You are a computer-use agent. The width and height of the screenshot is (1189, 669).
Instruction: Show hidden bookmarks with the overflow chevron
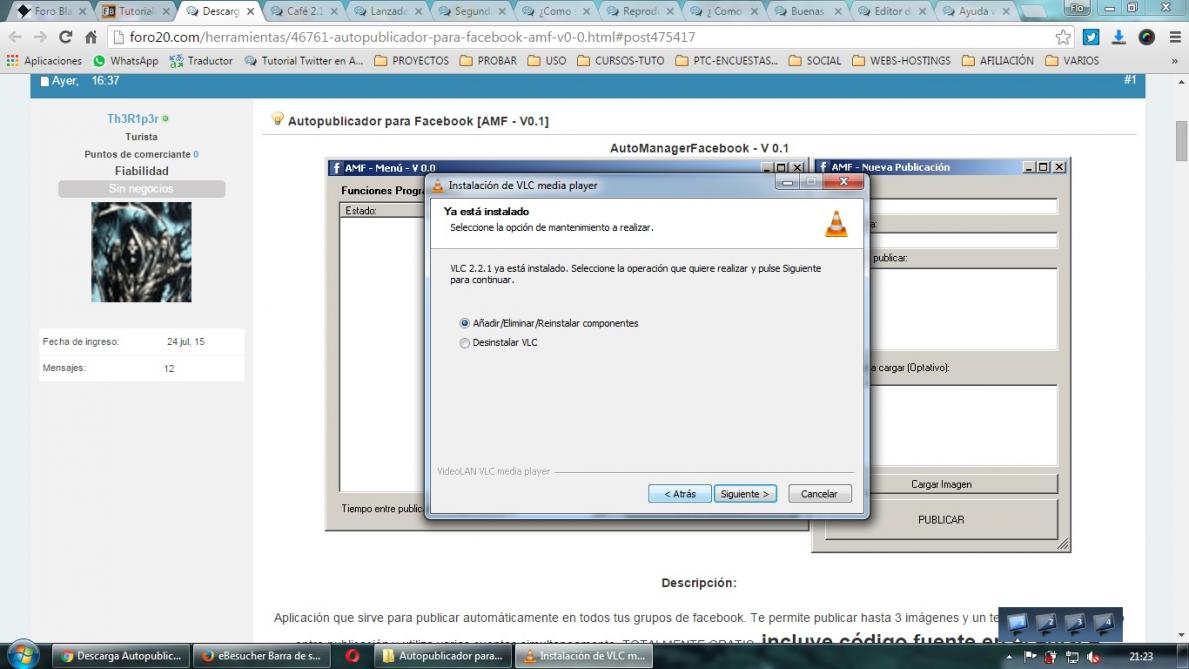pyautogui.click(x=1174, y=61)
